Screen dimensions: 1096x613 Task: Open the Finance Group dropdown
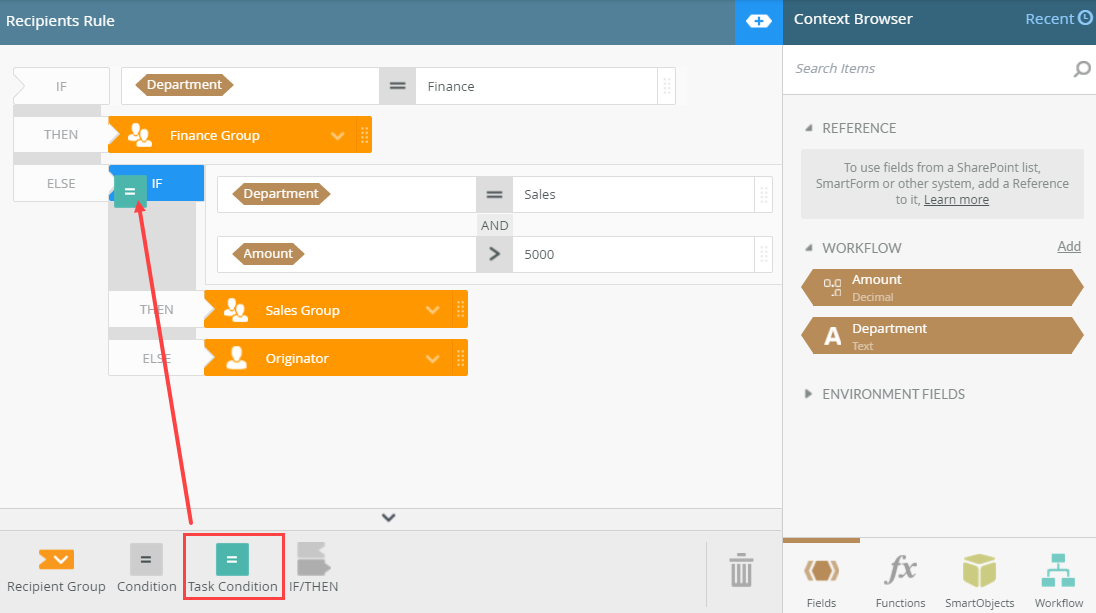pos(338,136)
